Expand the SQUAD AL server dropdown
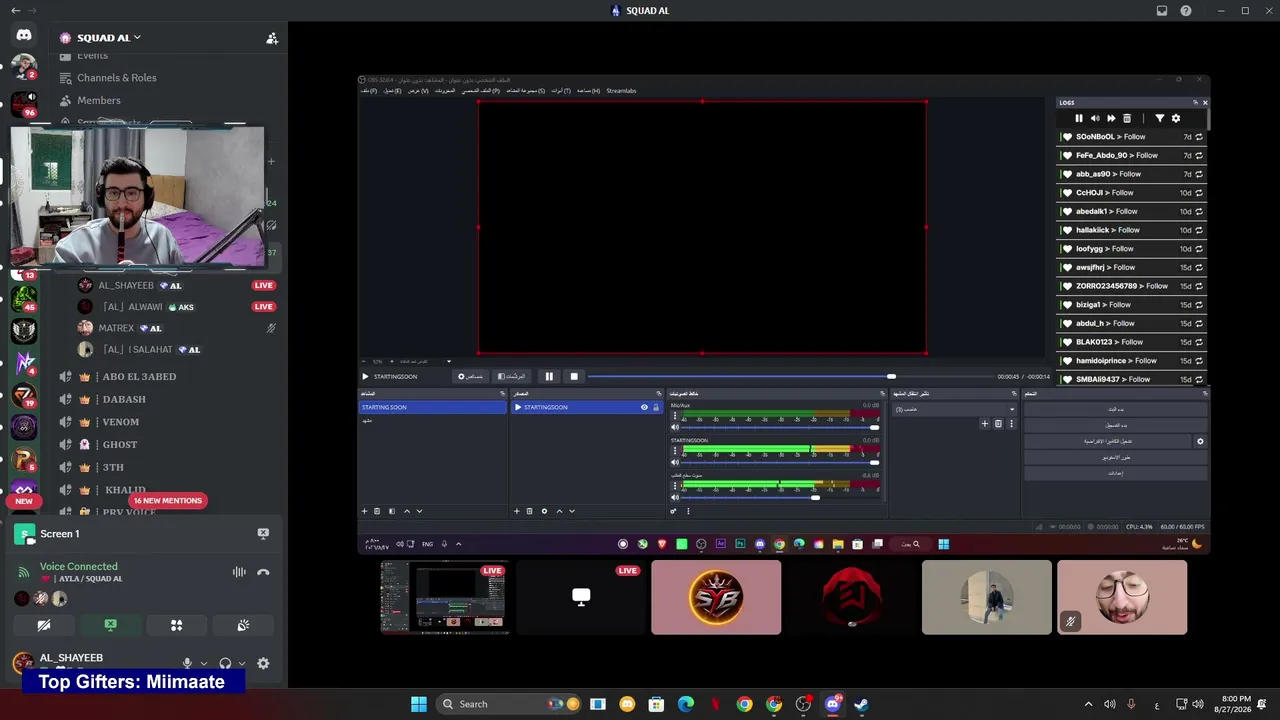This screenshot has width=1280, height=720. (x=137, y=38)
